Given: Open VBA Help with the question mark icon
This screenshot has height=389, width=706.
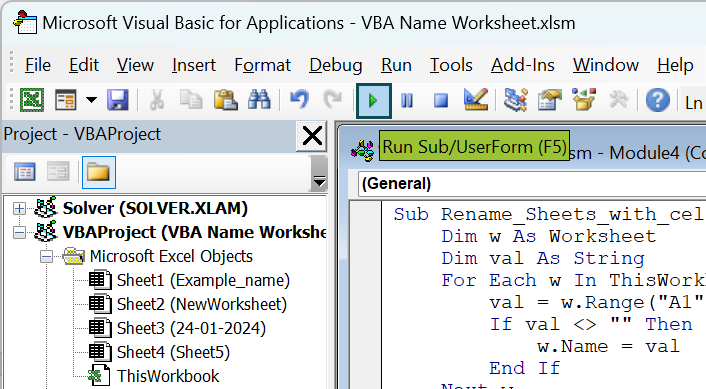Looking at the screenshot, I should click(x=657, y=100).
